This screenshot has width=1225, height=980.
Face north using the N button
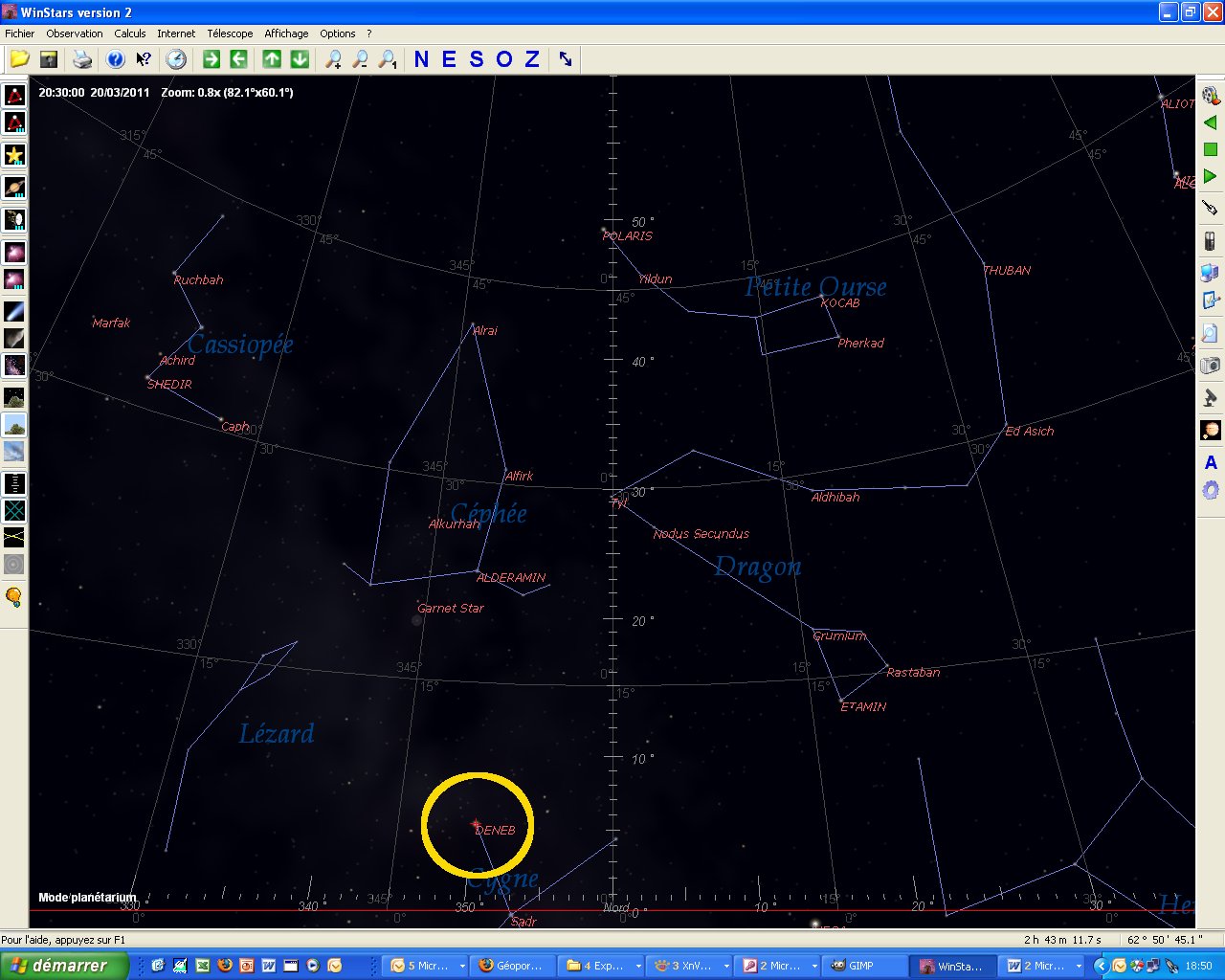421,59
